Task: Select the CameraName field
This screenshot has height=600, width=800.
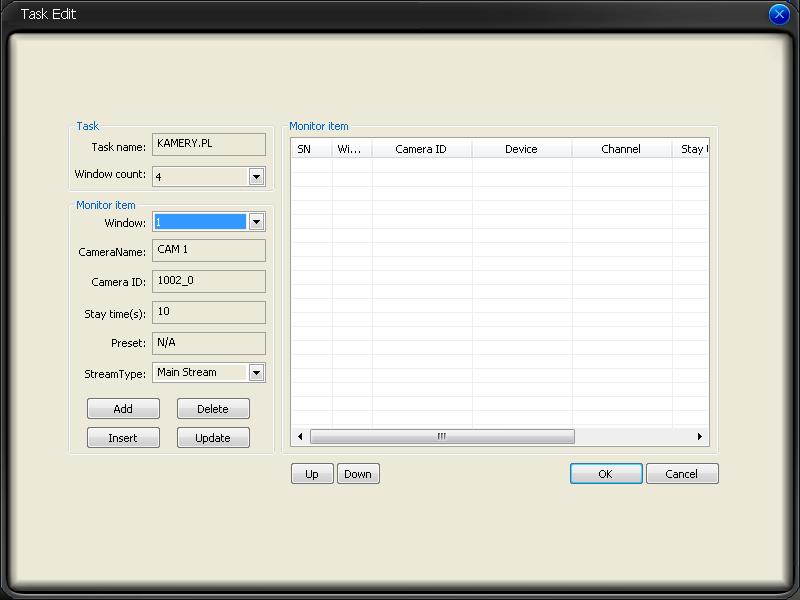Action: (x=209, y=250)
